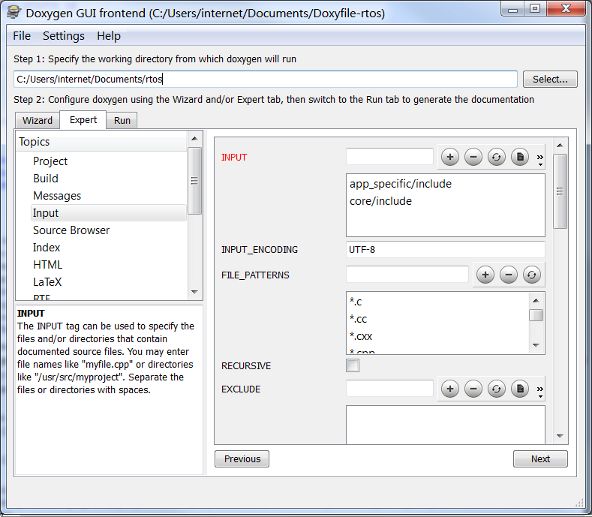Select the Messages topic

[x=57, y=196]
